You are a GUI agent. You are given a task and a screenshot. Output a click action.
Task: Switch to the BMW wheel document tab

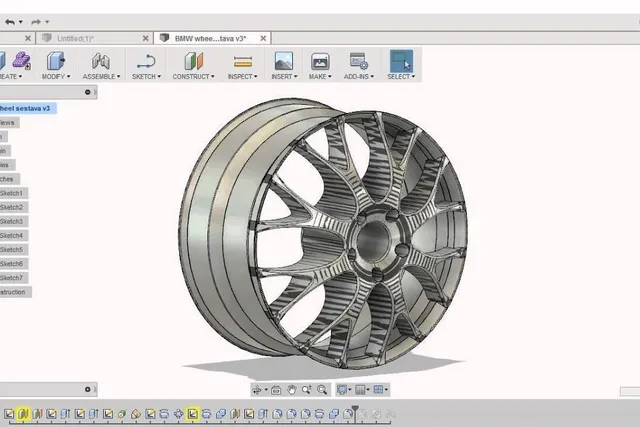(210, 39)
